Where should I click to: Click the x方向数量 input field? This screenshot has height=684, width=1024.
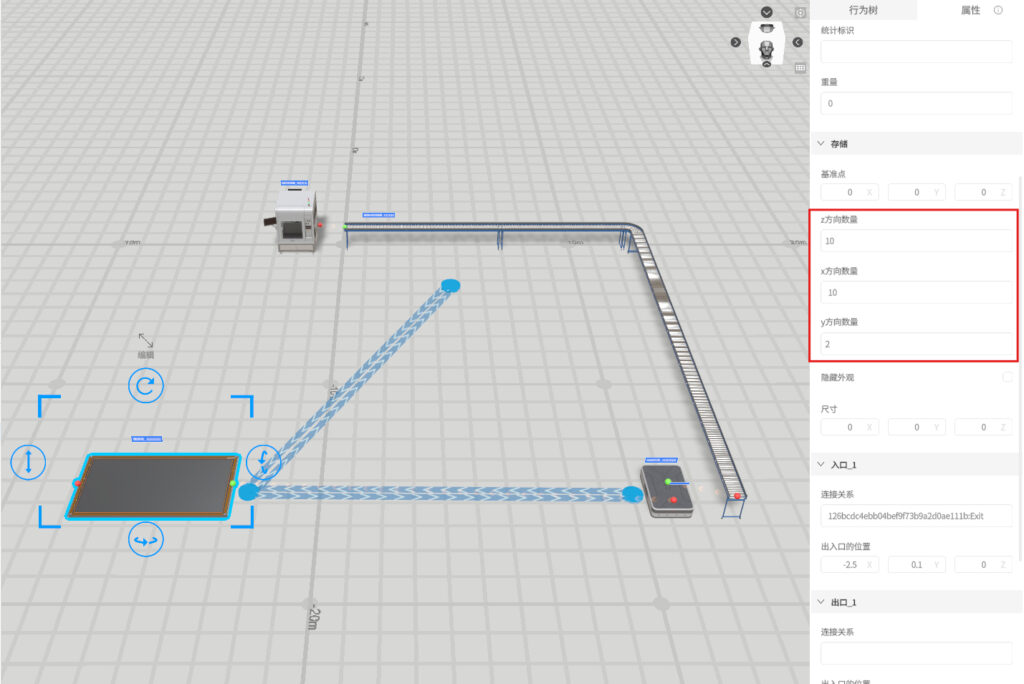(916, 293)
